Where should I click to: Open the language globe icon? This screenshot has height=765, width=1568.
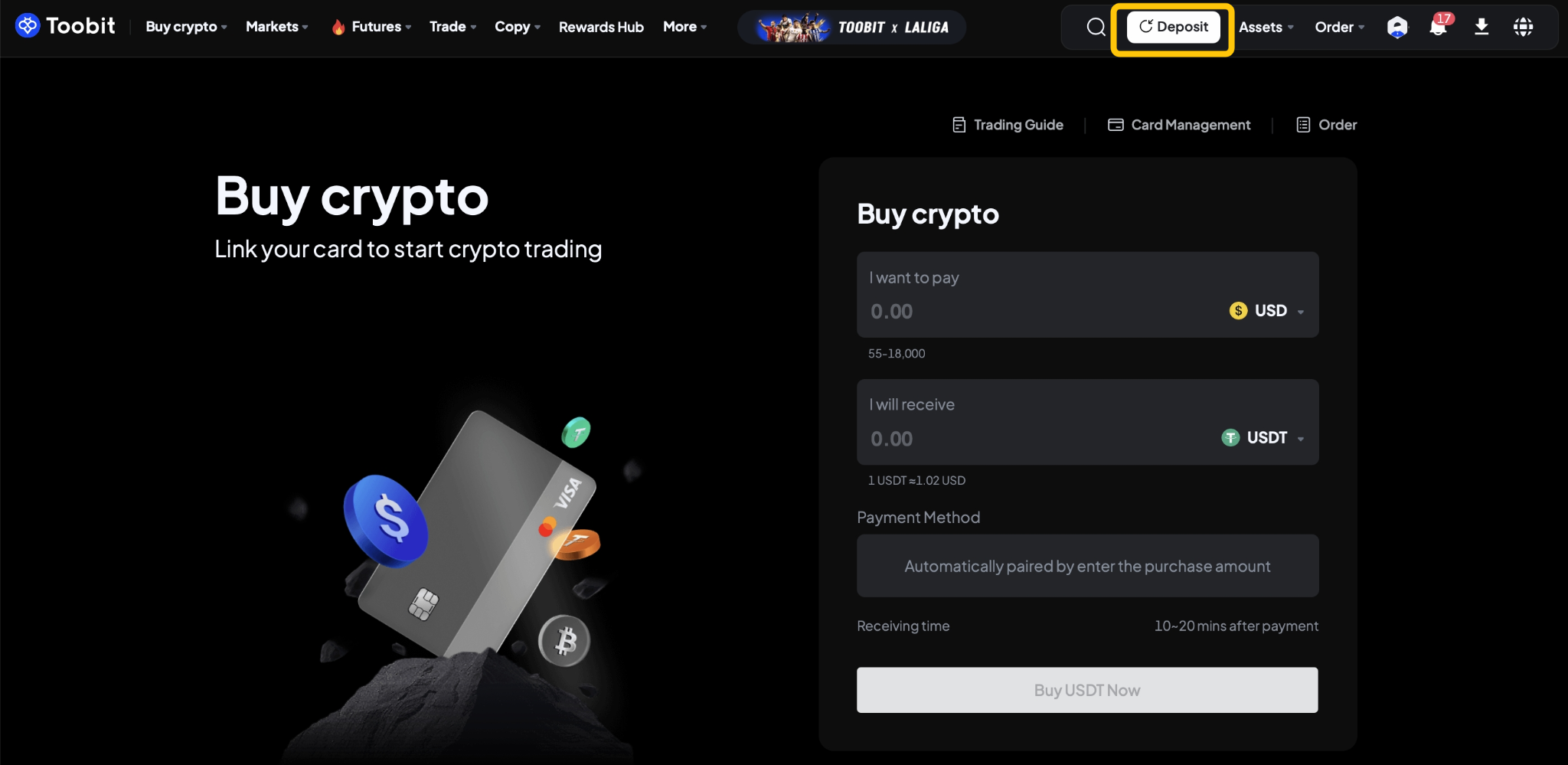click(1523, 27)
